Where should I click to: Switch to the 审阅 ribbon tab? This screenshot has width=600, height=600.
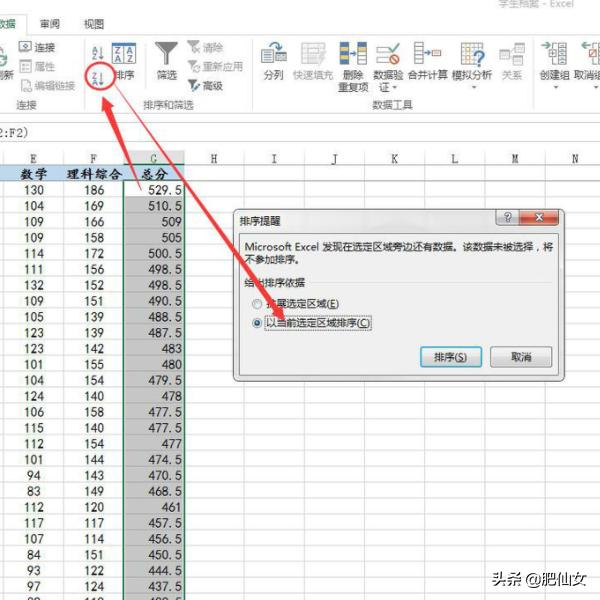pos(50,24)
